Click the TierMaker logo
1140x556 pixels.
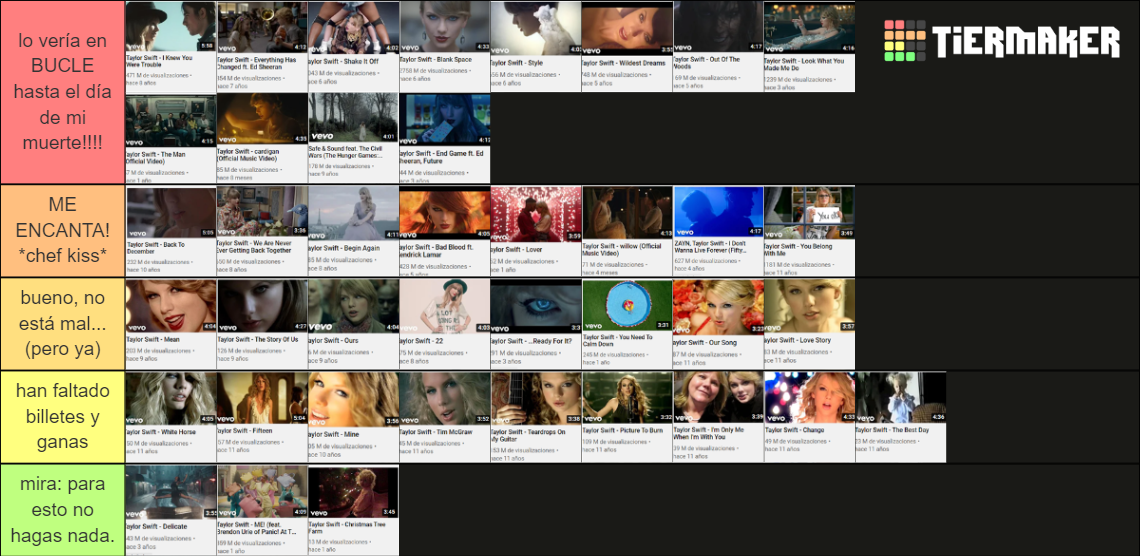click(1002, 40)
